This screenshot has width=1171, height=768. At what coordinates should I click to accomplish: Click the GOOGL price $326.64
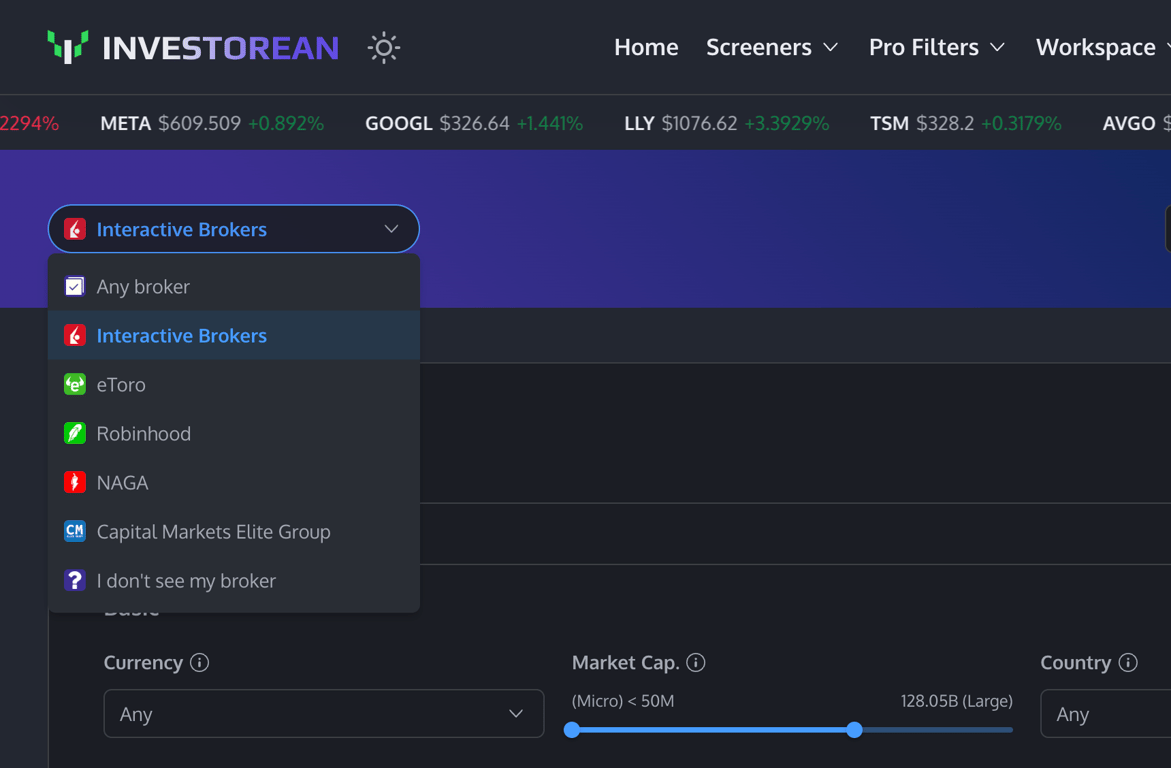474,123
